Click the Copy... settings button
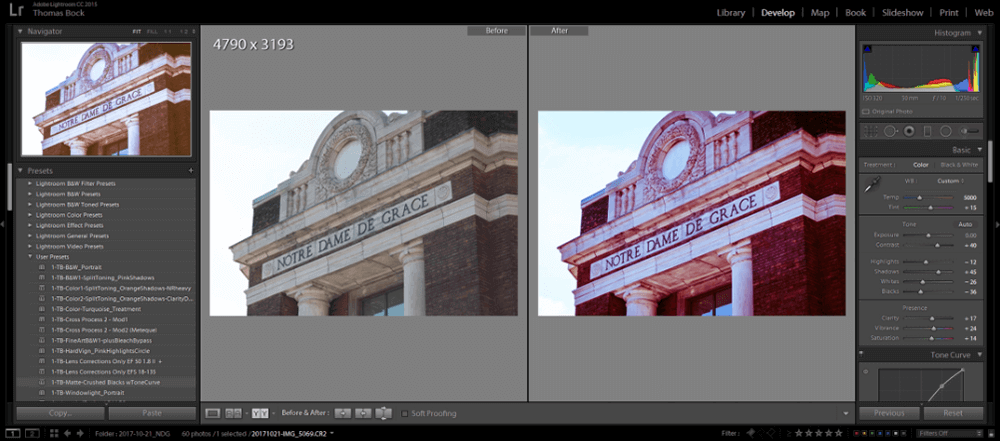The height and width of the screenshot is (441, 1000). (59, 412)
